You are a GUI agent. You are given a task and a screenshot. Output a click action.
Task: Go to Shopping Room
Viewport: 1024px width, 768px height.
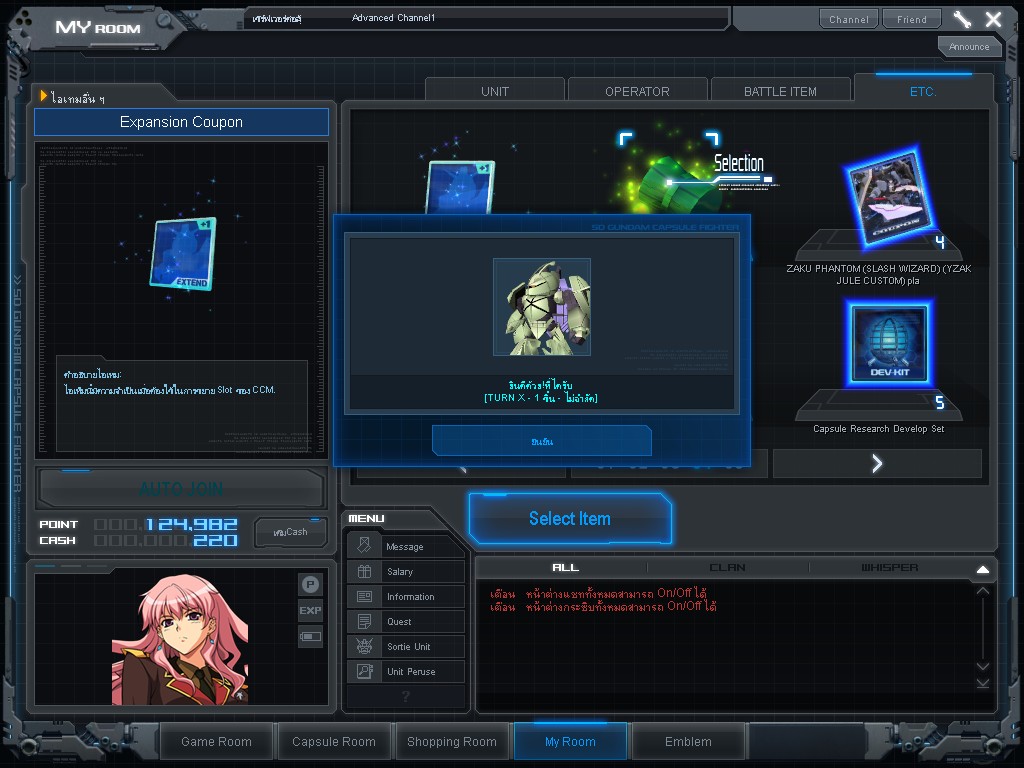tap(452, 742)
